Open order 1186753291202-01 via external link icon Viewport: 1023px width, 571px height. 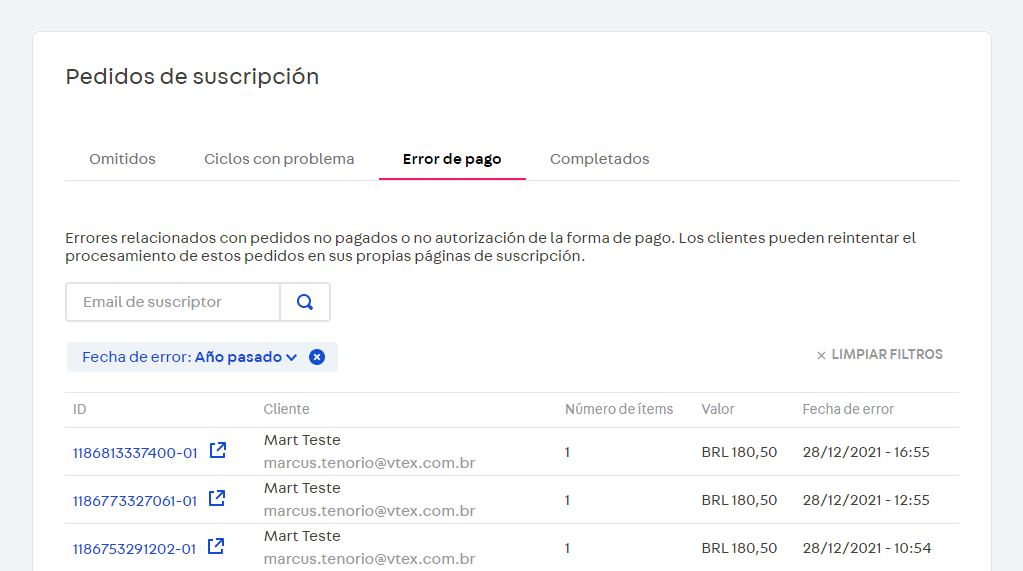tap(216, 547)
